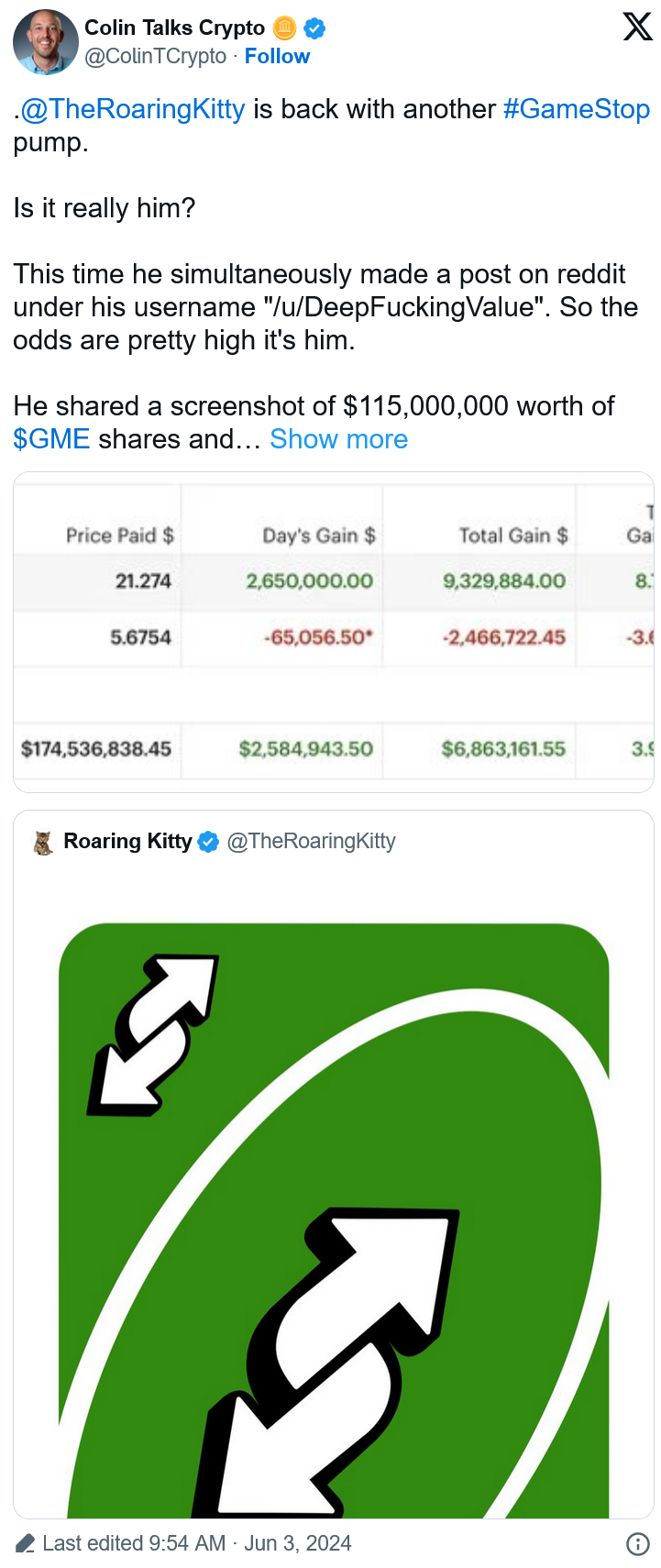Open the $GME cashtag link
Viewport: 661px width, 1568px height.
click(51, 439)
